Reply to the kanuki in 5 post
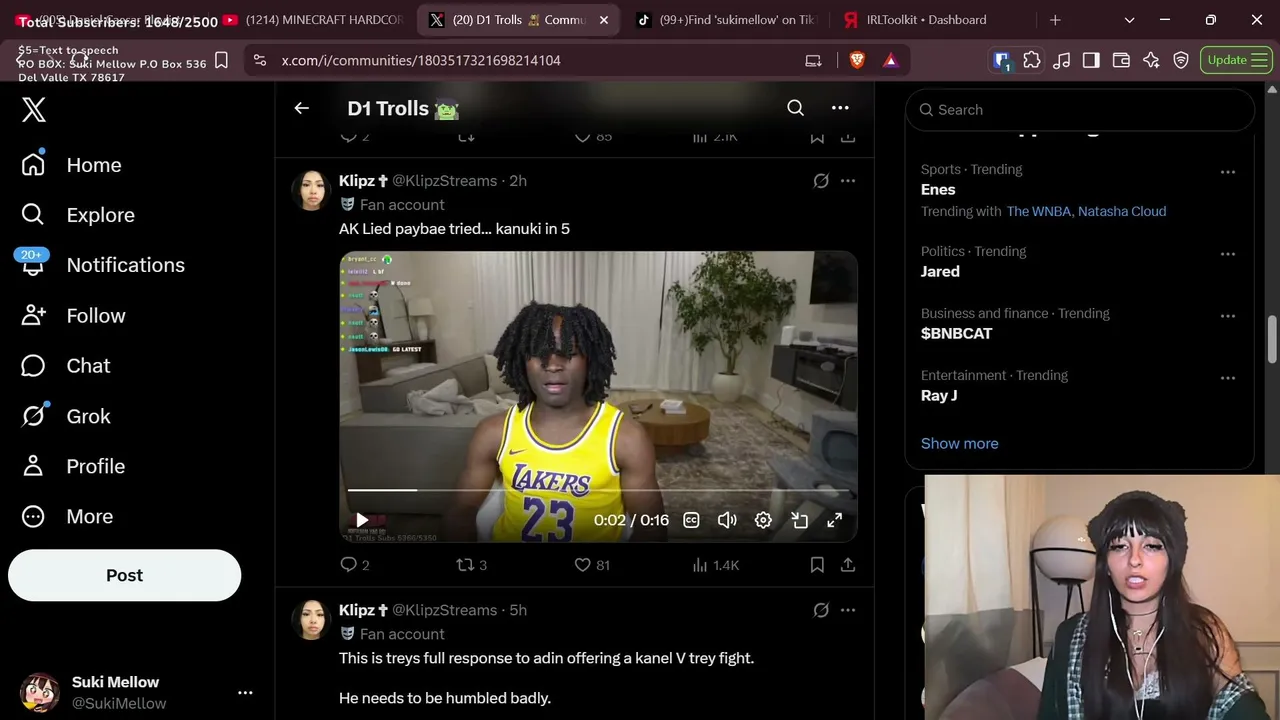 click(x=355, y=565)
